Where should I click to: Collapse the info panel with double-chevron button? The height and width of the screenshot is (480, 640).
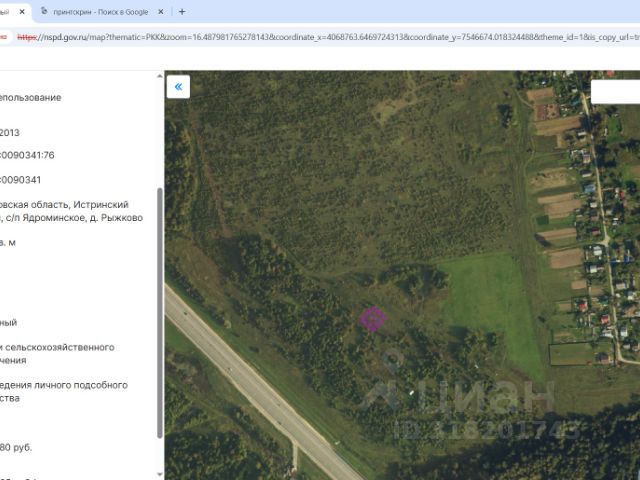[178, 87]
